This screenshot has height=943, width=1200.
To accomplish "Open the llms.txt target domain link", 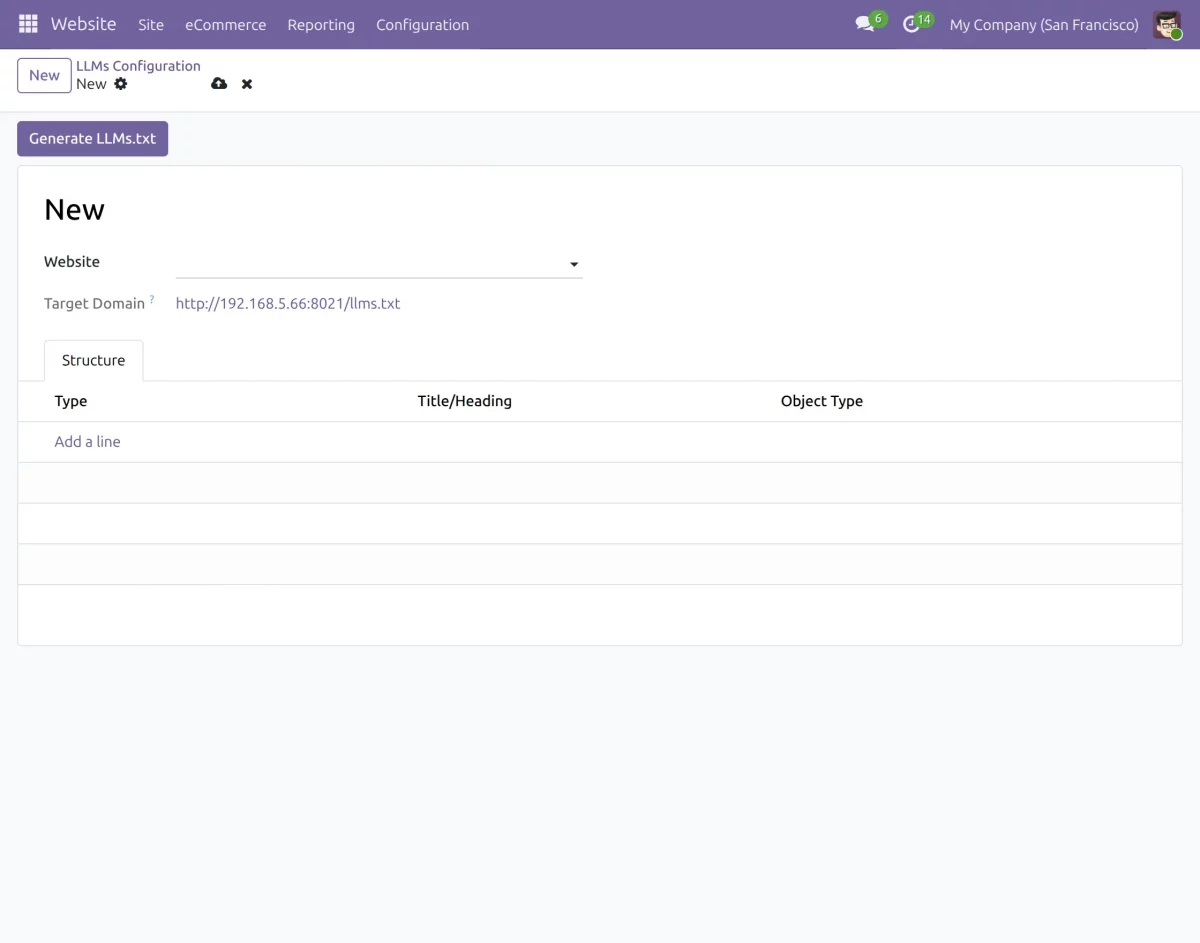I will pos(288,303).
